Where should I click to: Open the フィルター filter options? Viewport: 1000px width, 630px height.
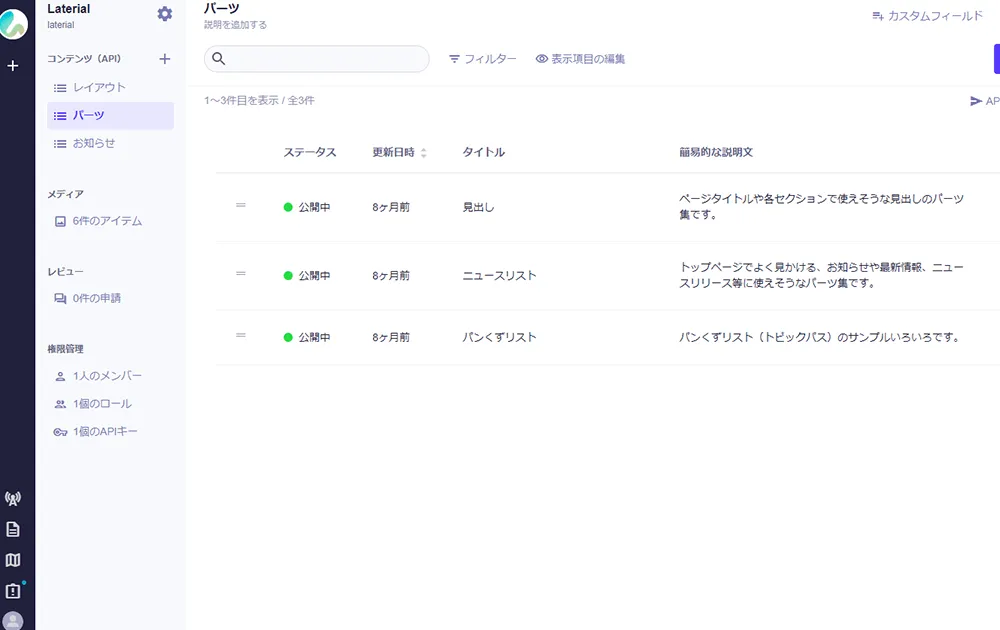[x=482, y=59]
